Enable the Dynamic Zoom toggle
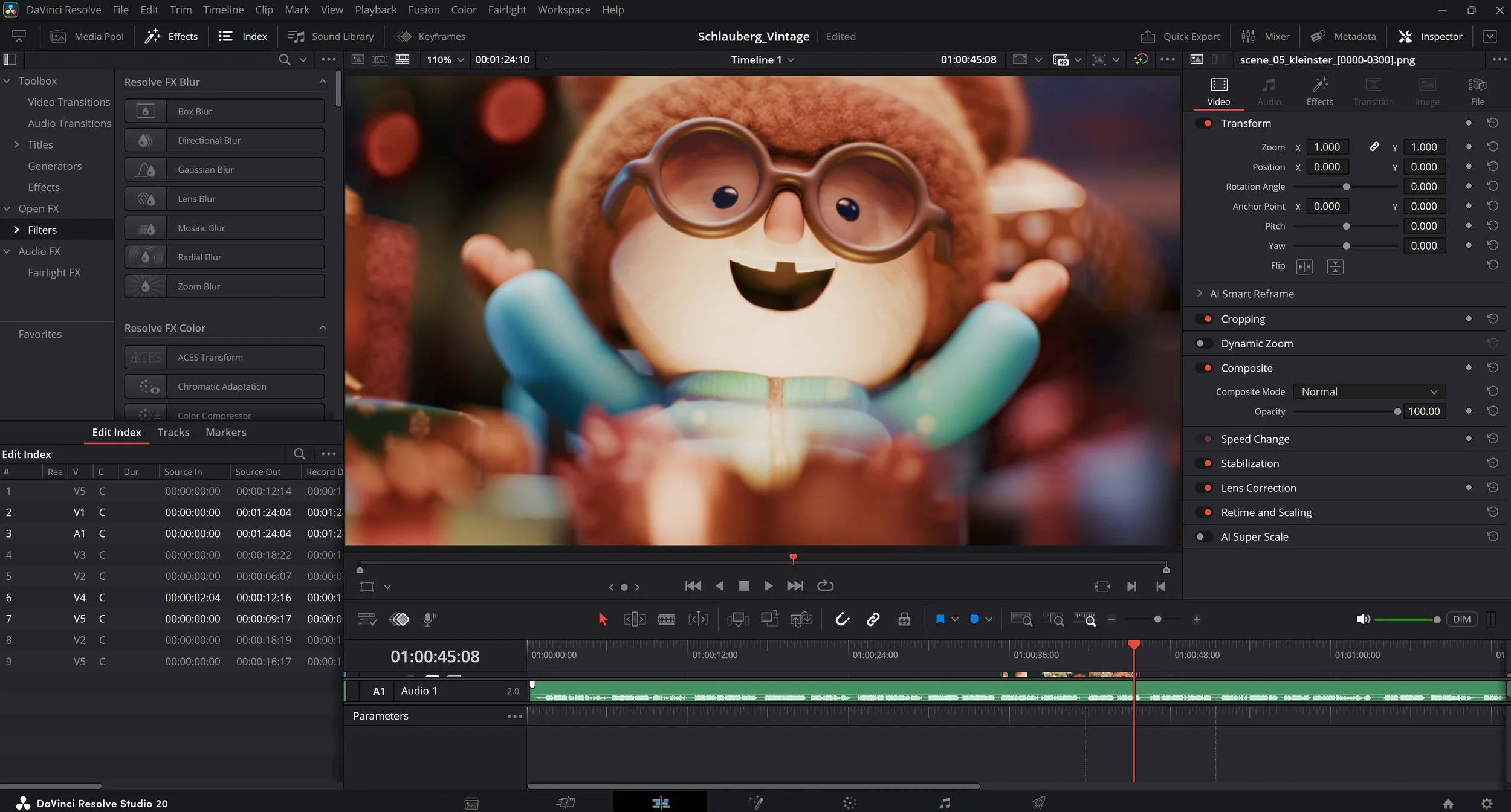This screenshot has width=1511, height=812. 1203,343
